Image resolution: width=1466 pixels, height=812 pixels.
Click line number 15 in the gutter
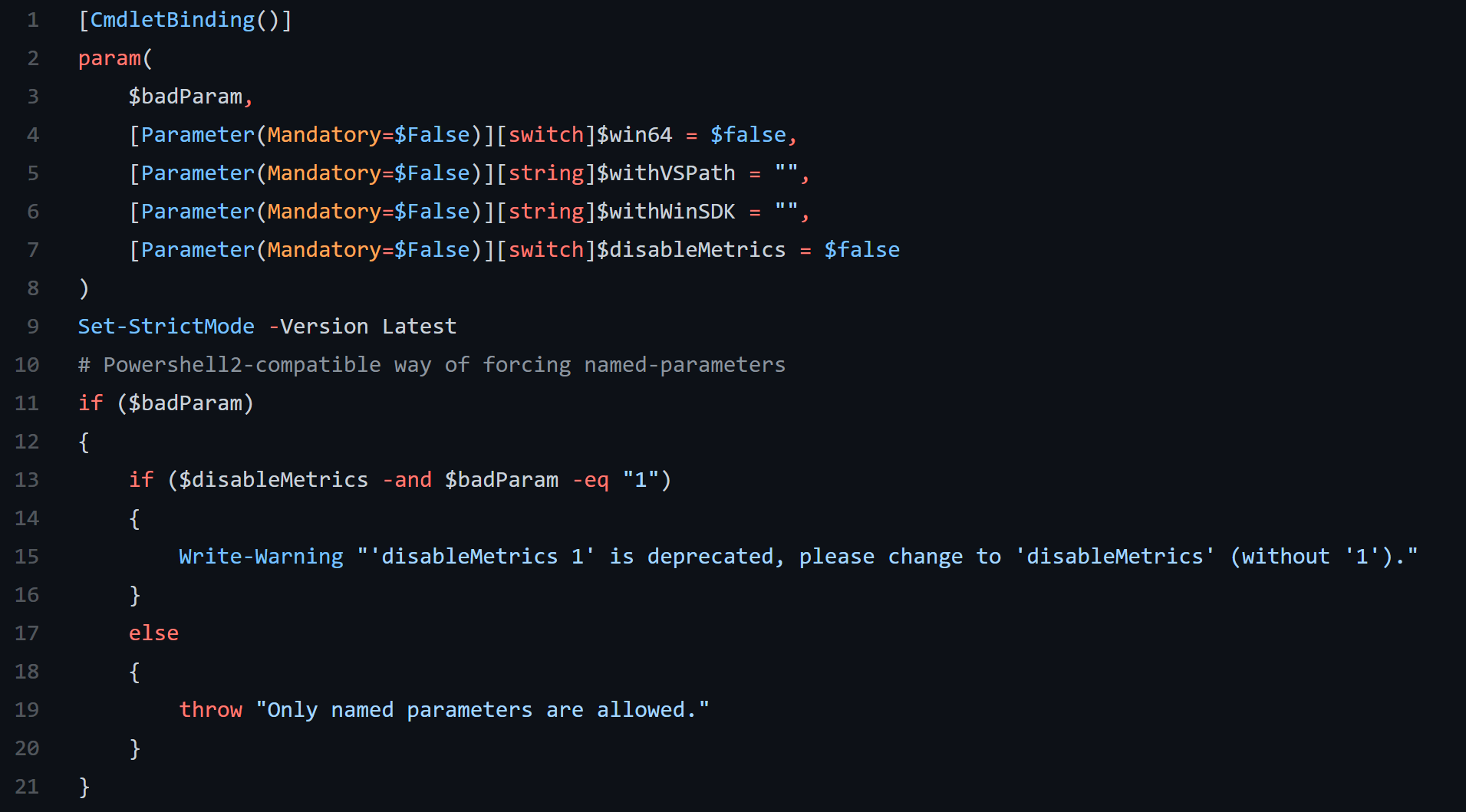(x=27, y=557)
